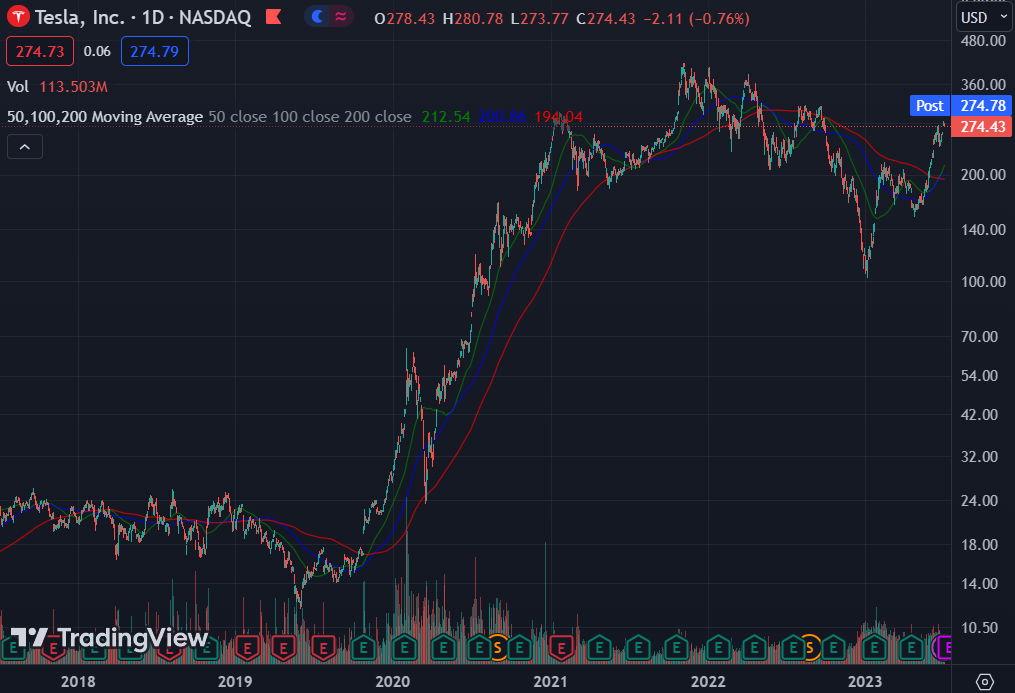Click the Tesla logo icon

coord(18,17)
